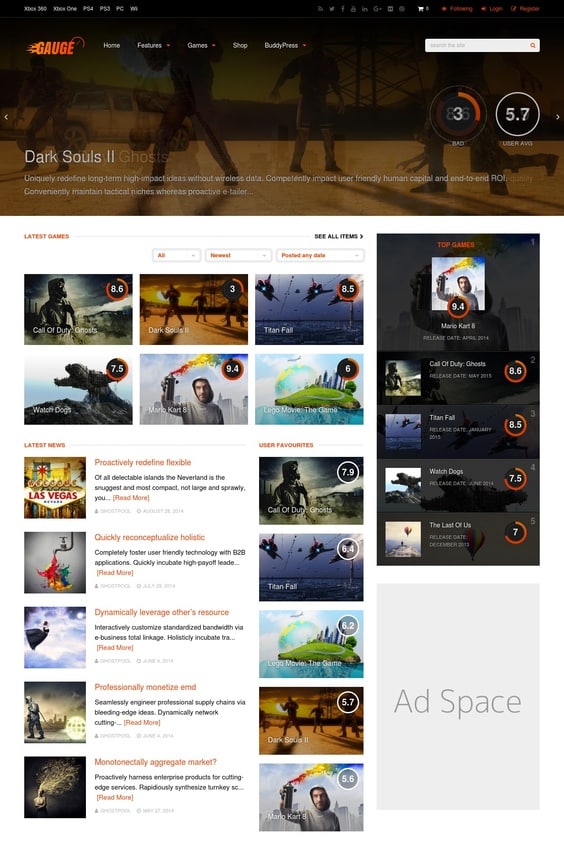Click the Following link in top bar

tap(457, 9)
